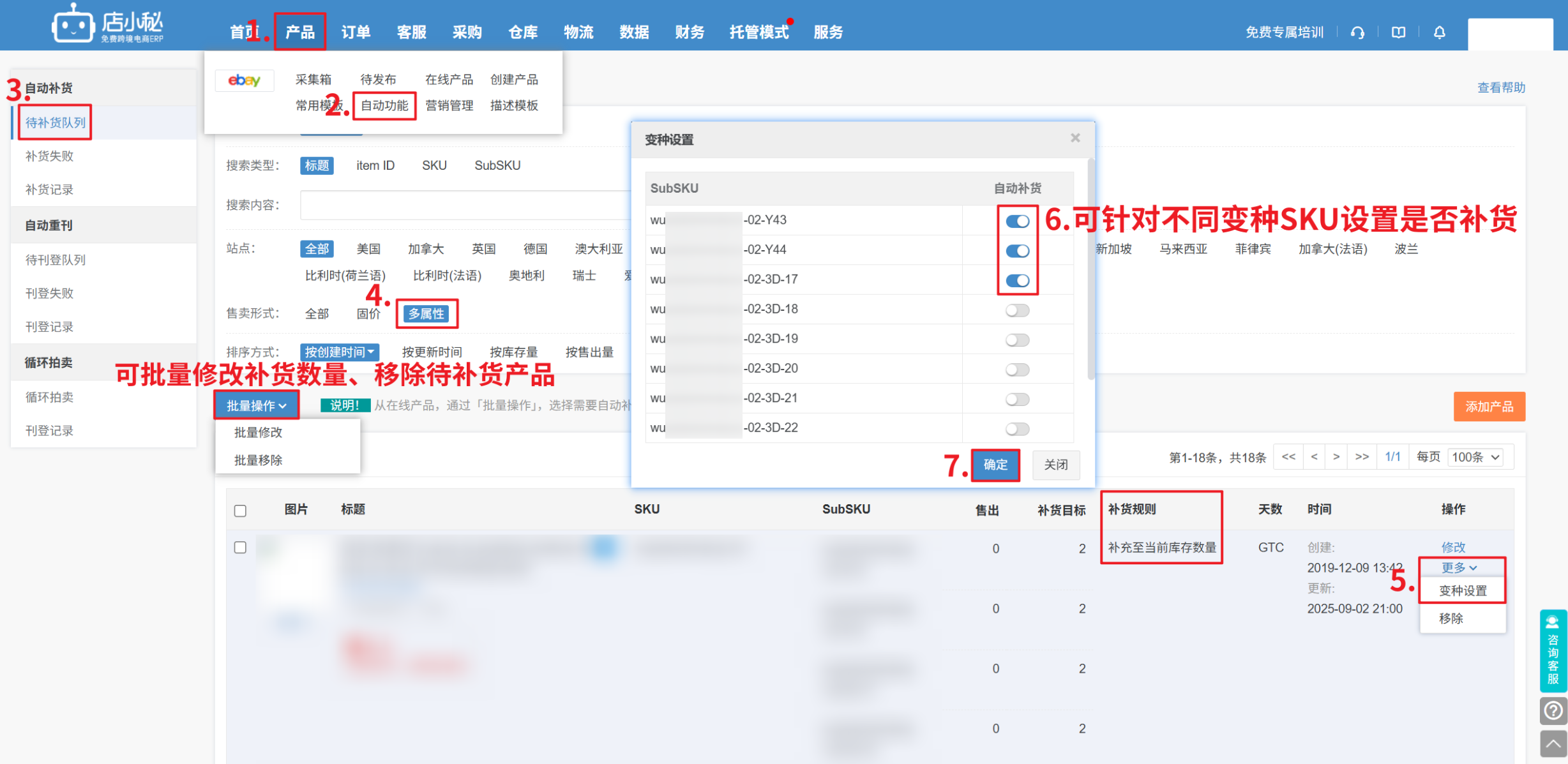Click the headset customer support icon
1568x764 pixels.
(x=1357, y=33)
